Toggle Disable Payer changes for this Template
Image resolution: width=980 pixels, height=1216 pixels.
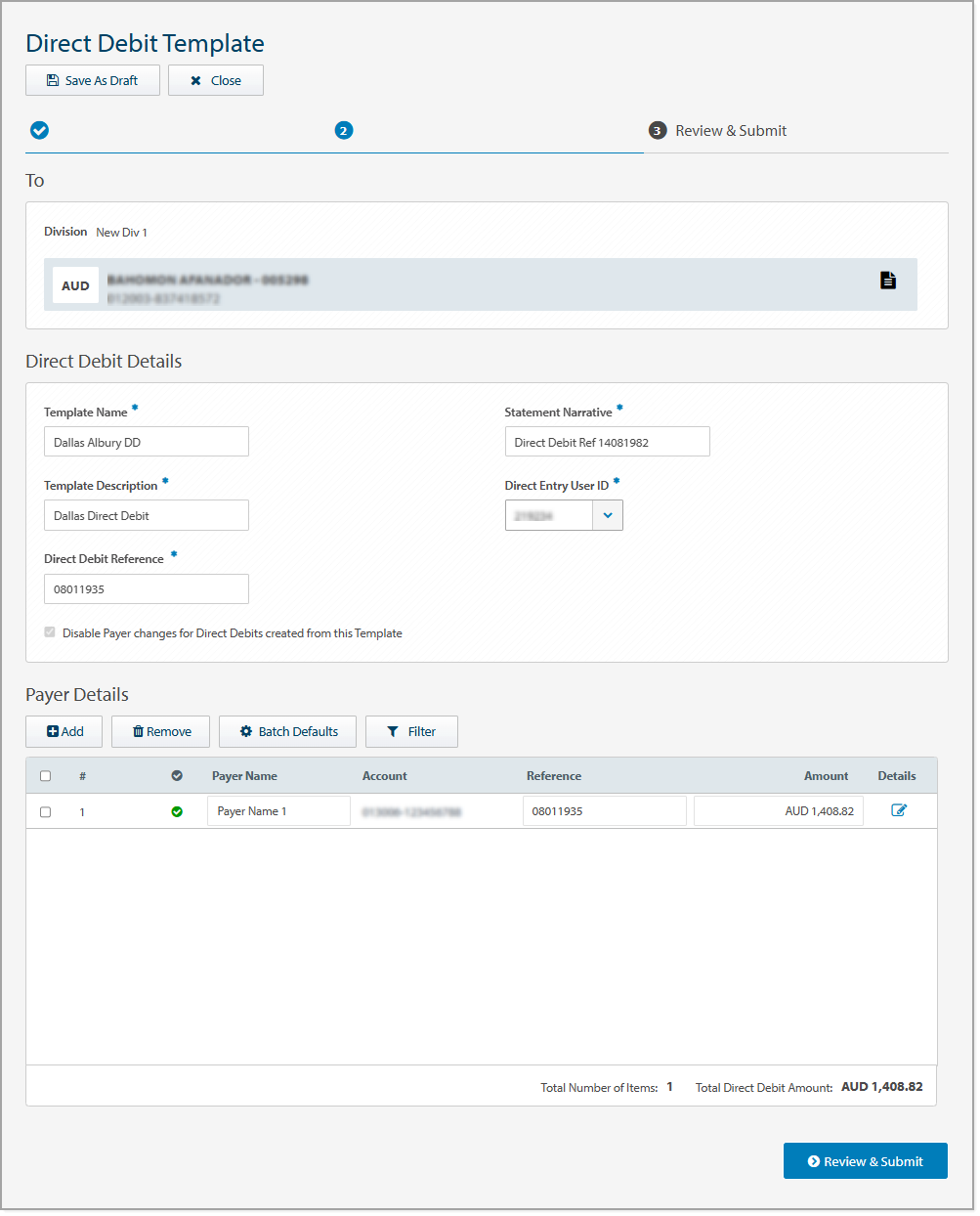click(49, 631)
